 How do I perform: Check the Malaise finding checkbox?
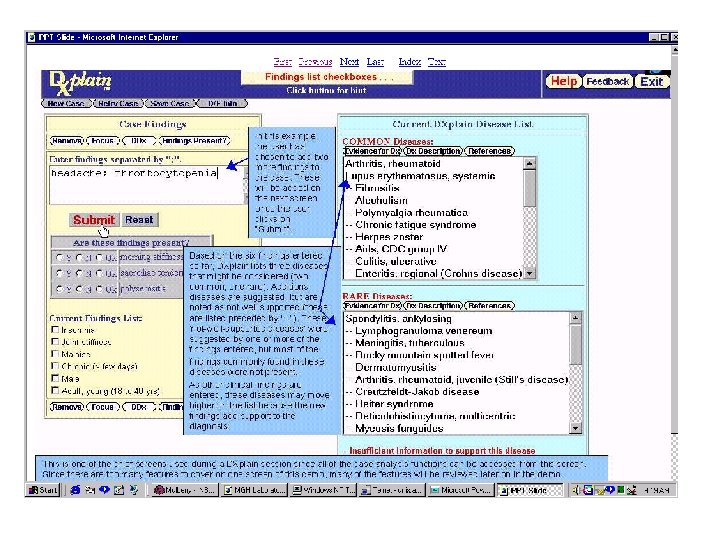click(x=55, y=354)
